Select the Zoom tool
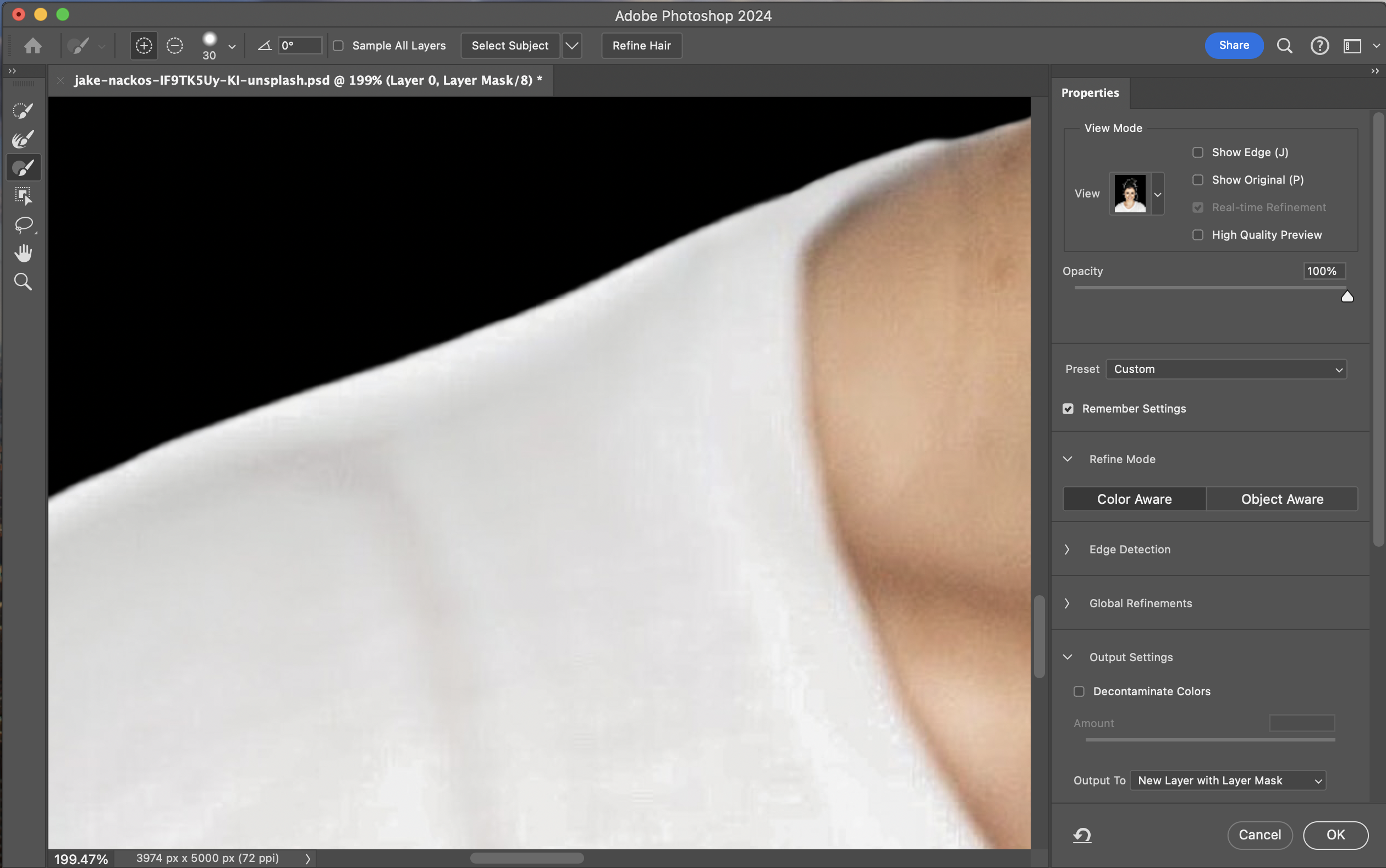Viewport: 1386px width, 868px height. [x=23, y=282]
